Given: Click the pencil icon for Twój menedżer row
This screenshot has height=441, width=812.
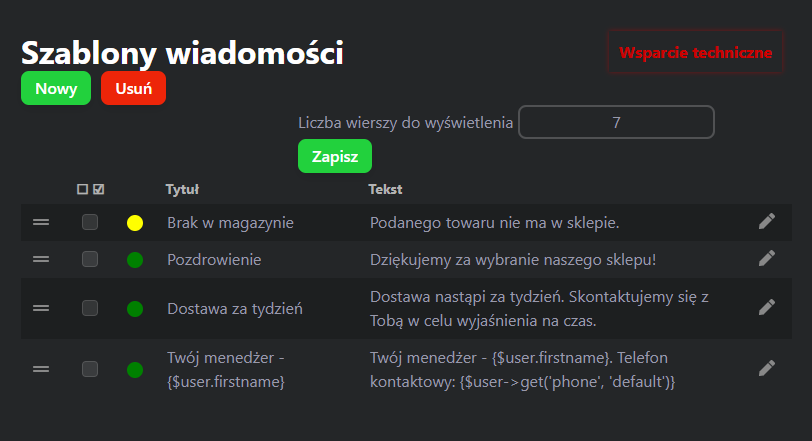Looking at the screenshot, I should (767, 368).
